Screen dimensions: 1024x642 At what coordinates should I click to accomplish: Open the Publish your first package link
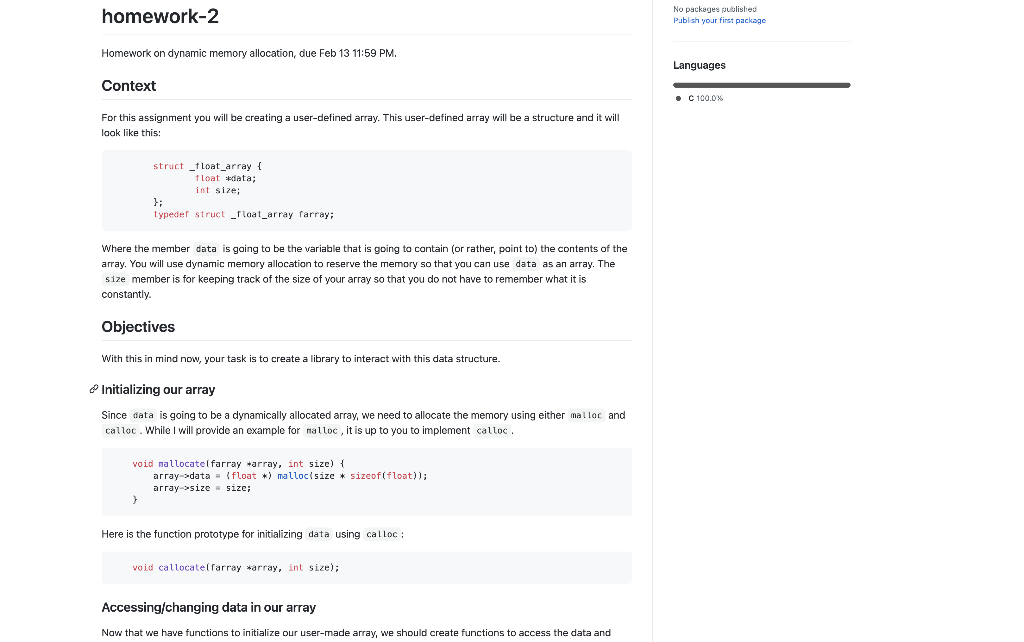click(x=719, y=20)
